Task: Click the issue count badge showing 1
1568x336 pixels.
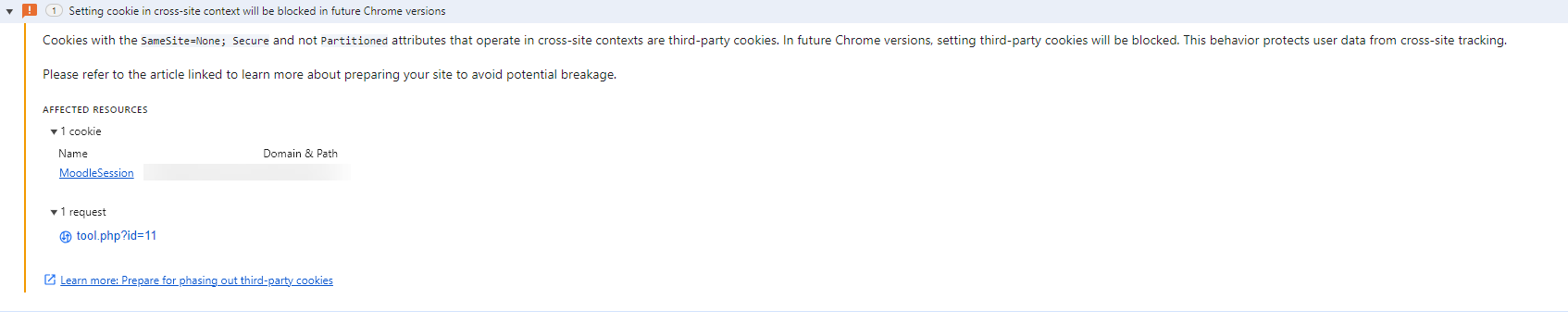Action: pyautogui.click(x=54, y=11)
